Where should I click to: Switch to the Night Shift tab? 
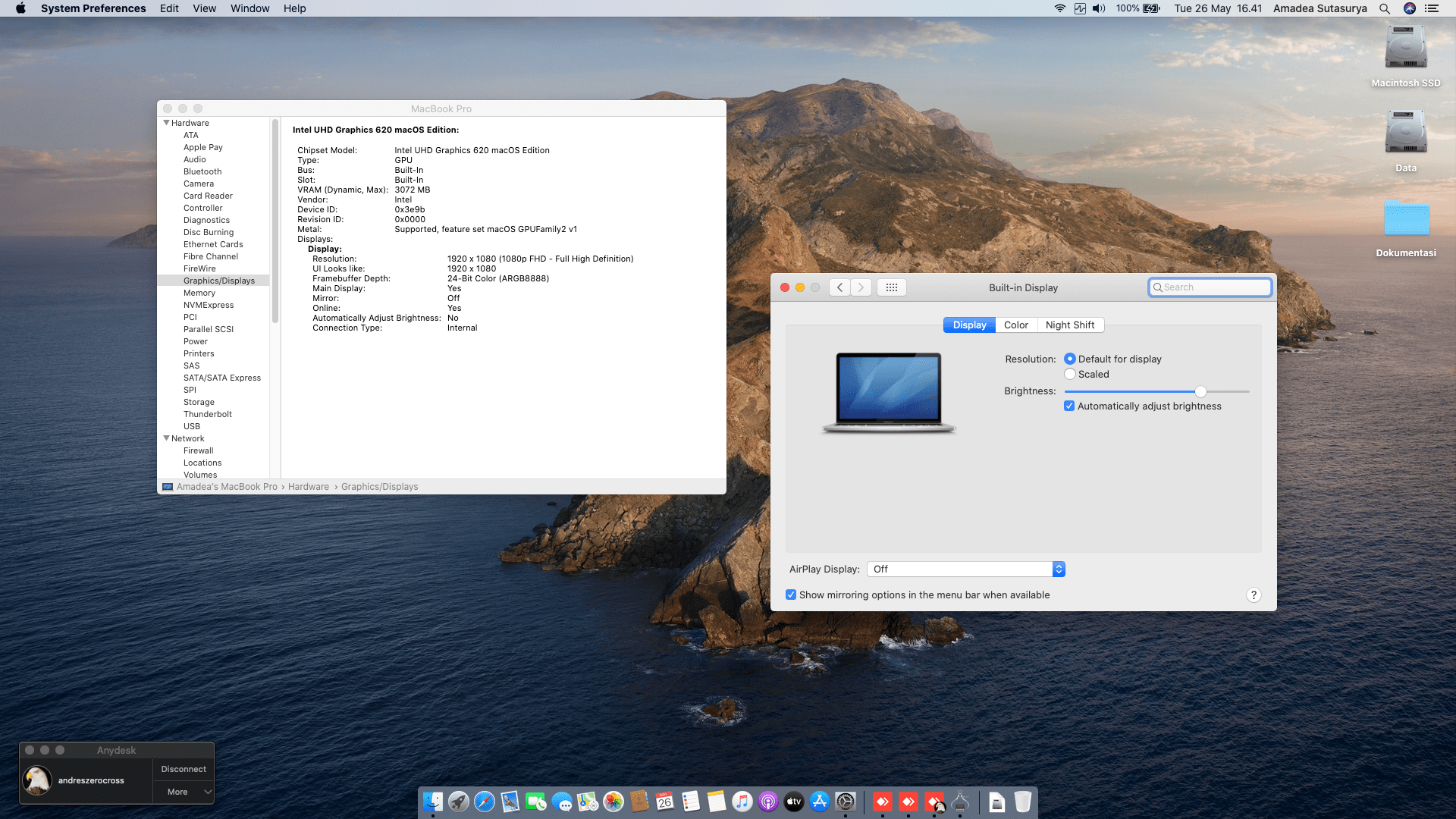pos(1069,325)
